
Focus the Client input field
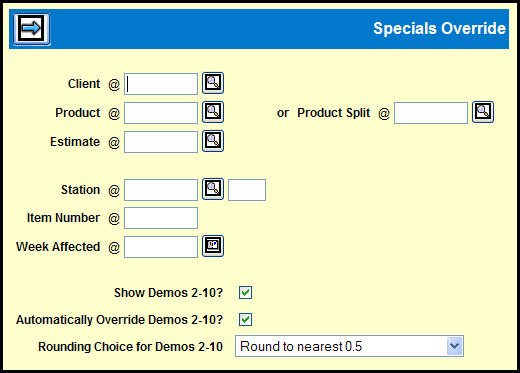pyautogui.click(x=161, y=84)
